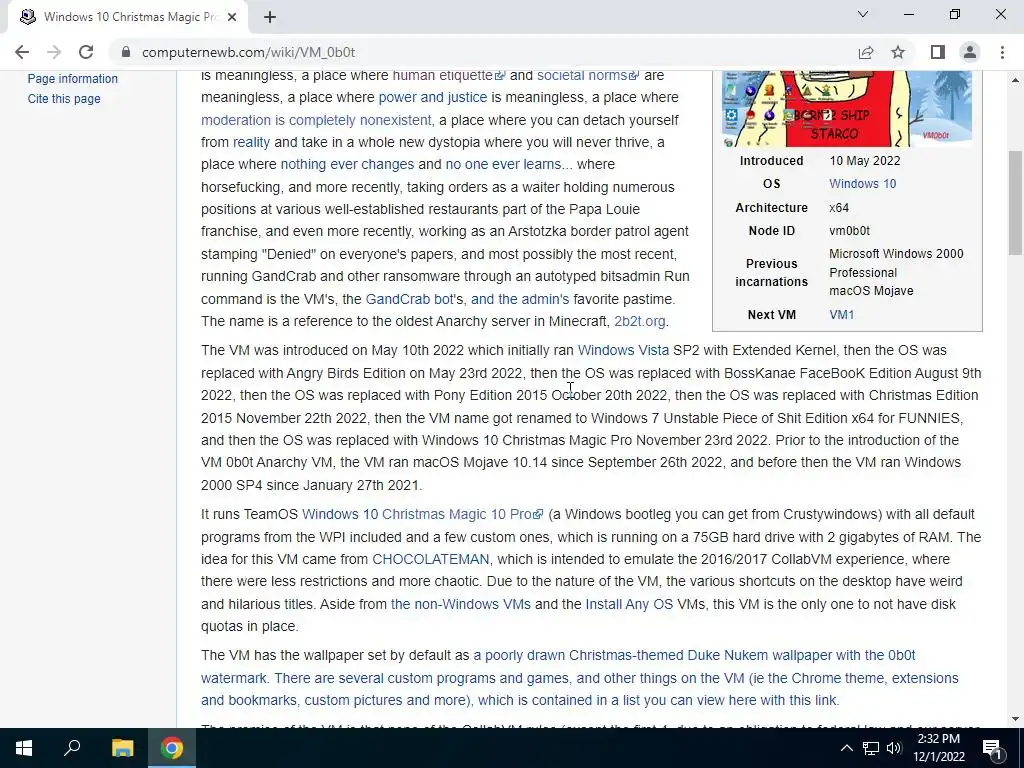Open the browser side panel
1024x768 pixels.
938,52
